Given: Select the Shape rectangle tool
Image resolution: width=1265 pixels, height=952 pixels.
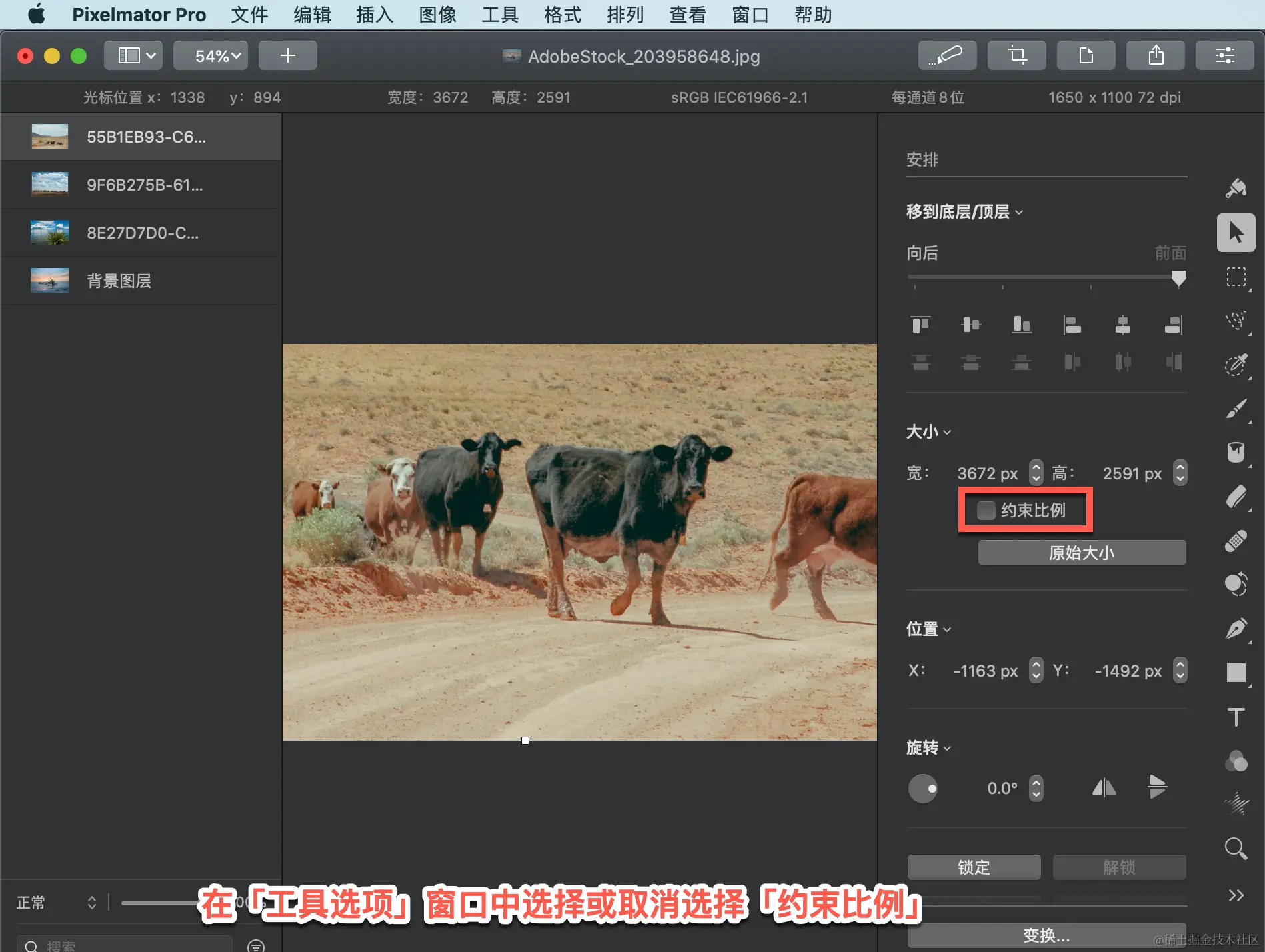Looking at the screenshot, I should coord(1236,673).
